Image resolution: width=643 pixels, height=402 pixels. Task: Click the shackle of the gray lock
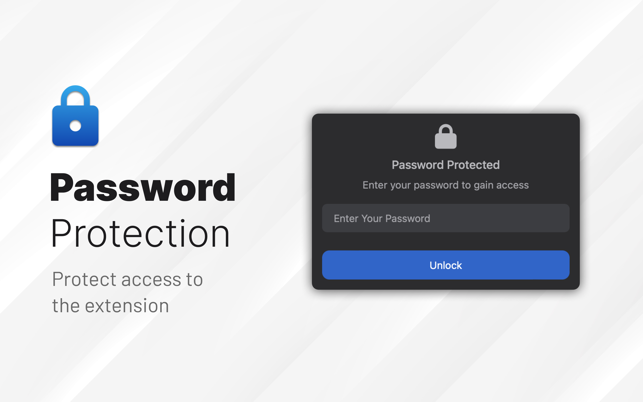click(446, 129)
